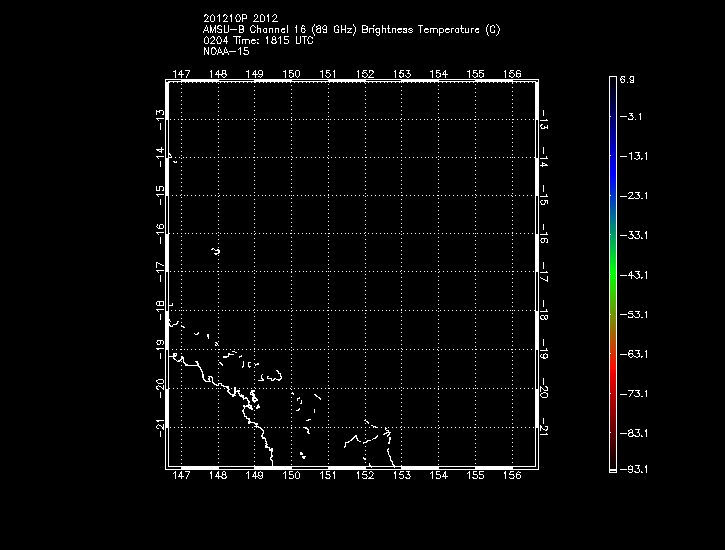Click the 'AMSU-B Channel 16' title line
Screen dimensions: 725x550
click(x=351, y=30)
